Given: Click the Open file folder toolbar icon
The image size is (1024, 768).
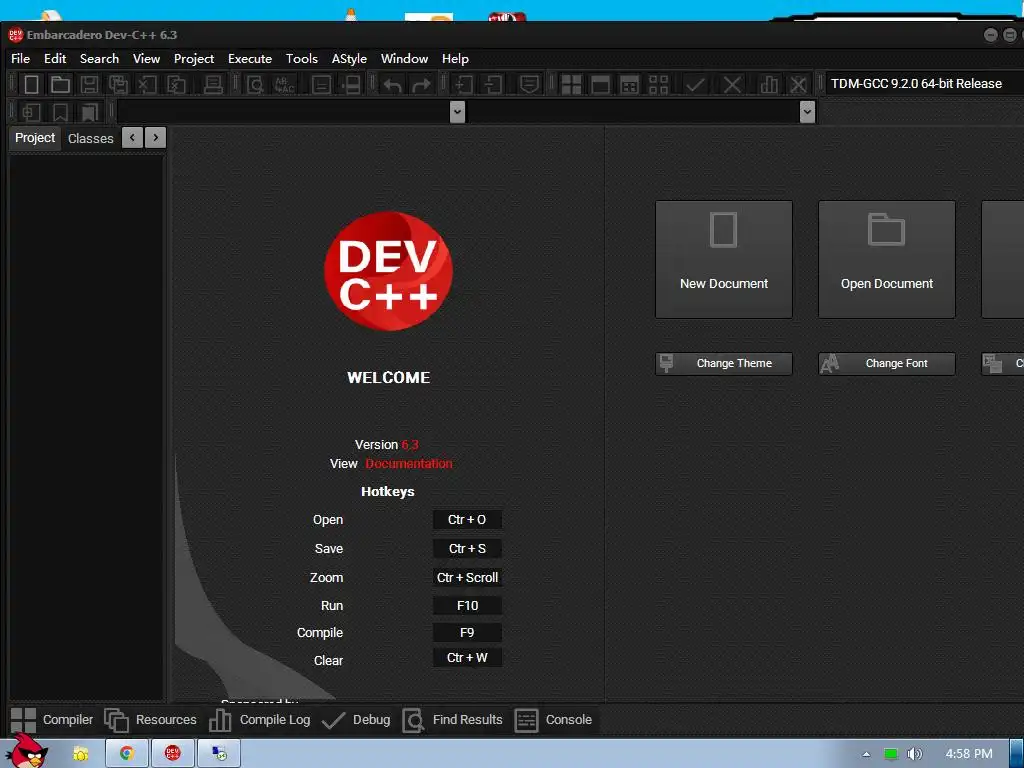Looking at the screenshot, I should (x=60, y=84).
